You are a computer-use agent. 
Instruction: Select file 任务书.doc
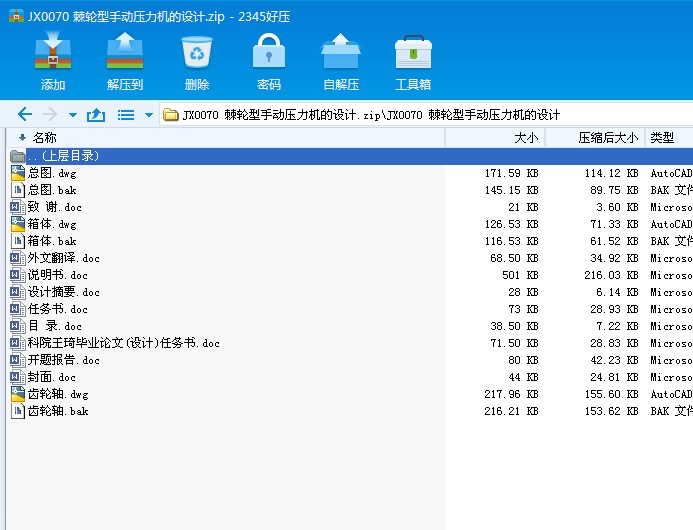point(58,309)
